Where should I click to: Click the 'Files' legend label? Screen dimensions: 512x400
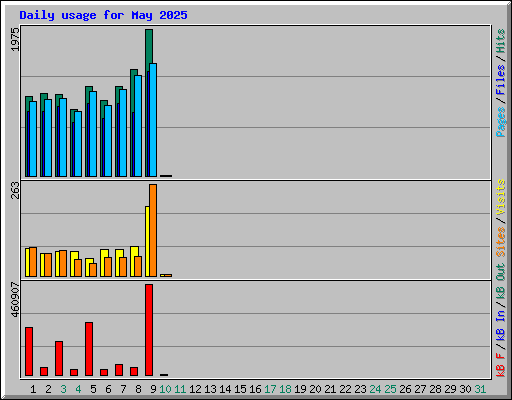pos(500,80)
